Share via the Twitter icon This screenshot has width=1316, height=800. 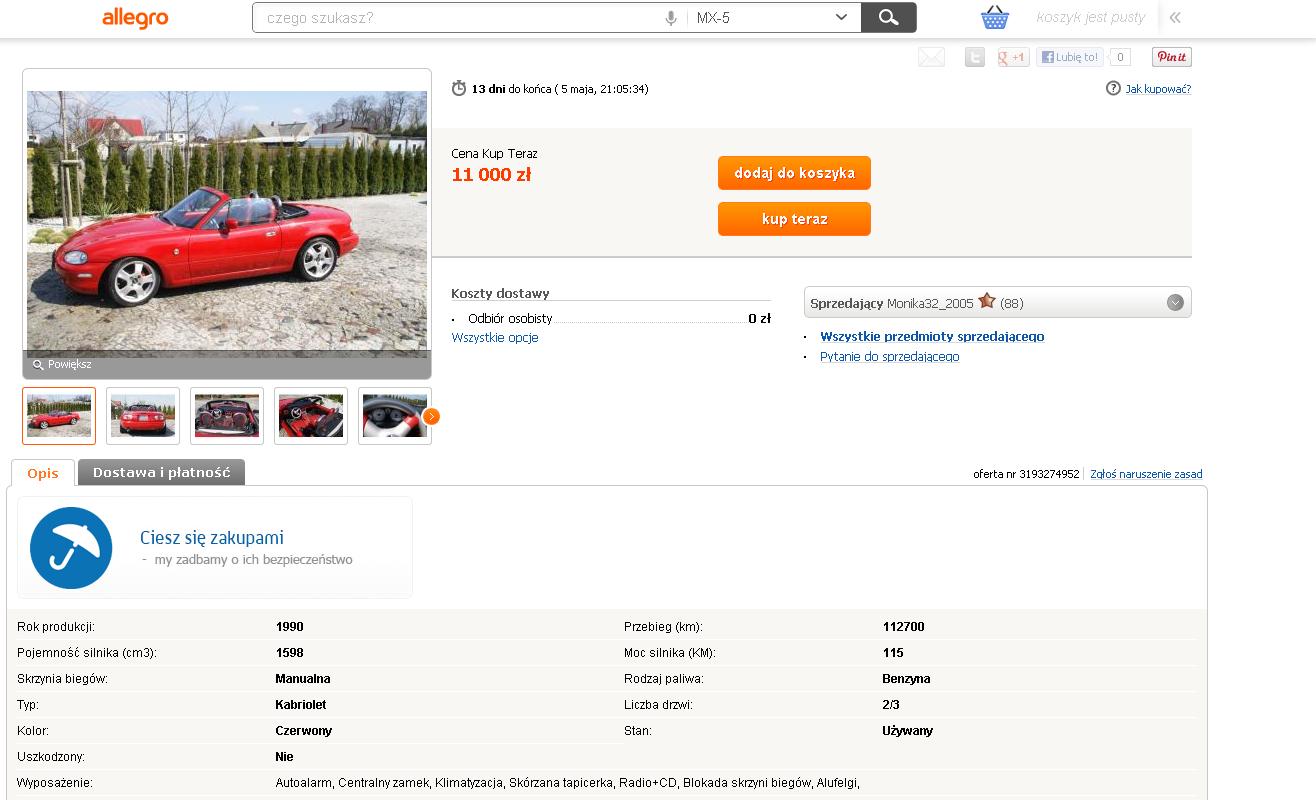(x=974, y=57)
